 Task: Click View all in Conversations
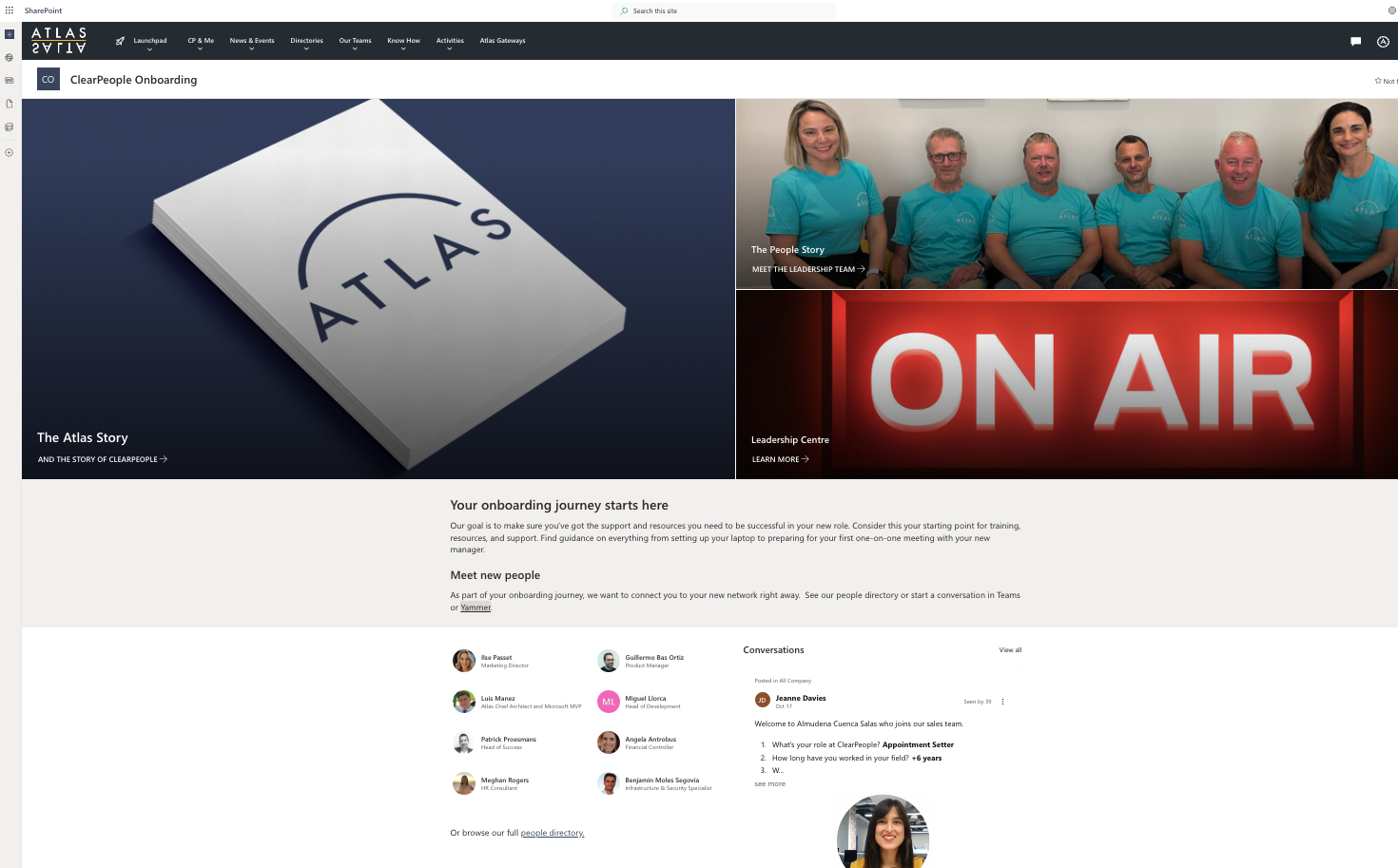[1010, 650]
